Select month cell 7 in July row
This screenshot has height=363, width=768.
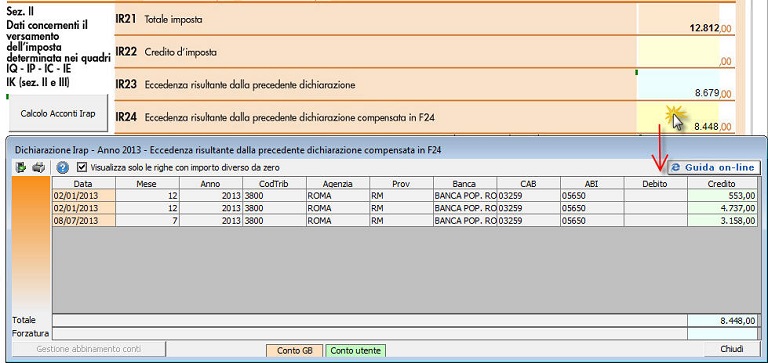(x=147, y=221)
